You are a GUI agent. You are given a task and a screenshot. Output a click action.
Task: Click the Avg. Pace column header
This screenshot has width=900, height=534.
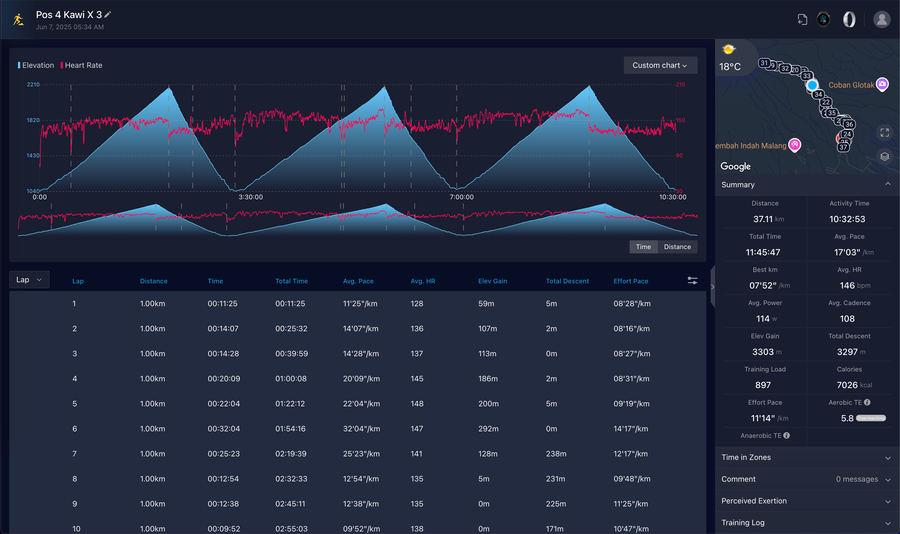[358, 281]
